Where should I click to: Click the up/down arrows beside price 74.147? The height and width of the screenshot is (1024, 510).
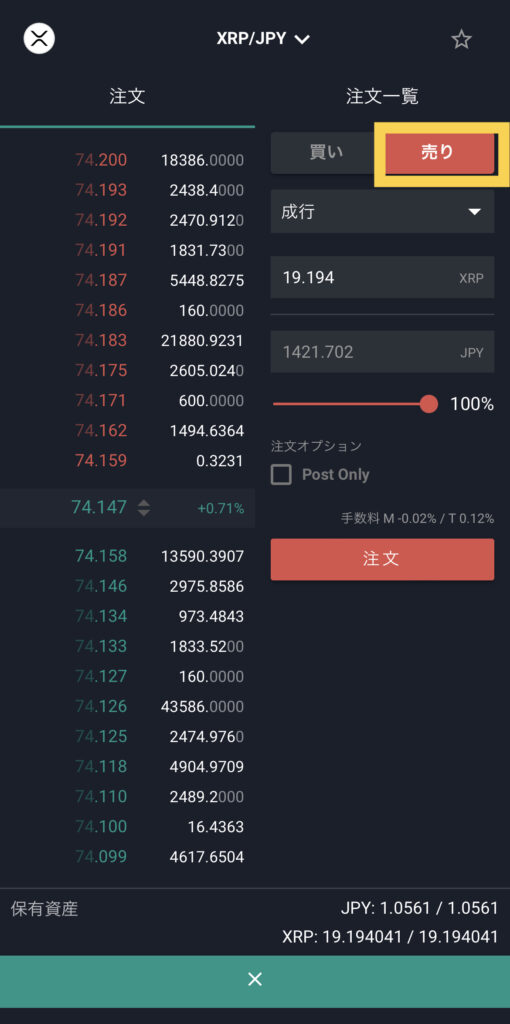point(144,507)
